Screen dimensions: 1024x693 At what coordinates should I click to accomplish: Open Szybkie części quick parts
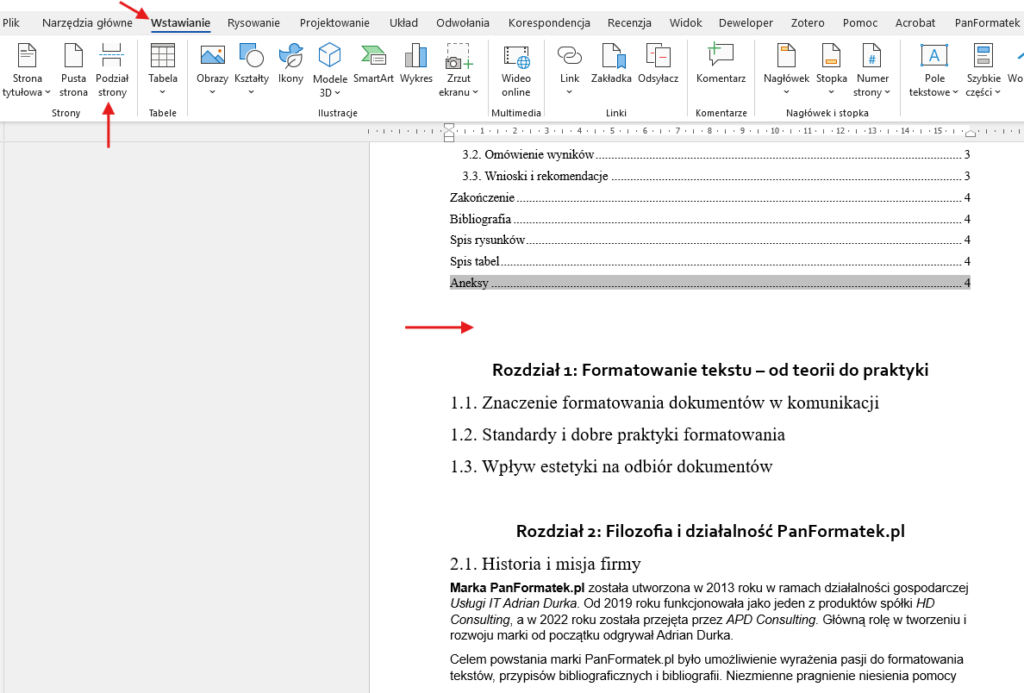tap(983, 70)
